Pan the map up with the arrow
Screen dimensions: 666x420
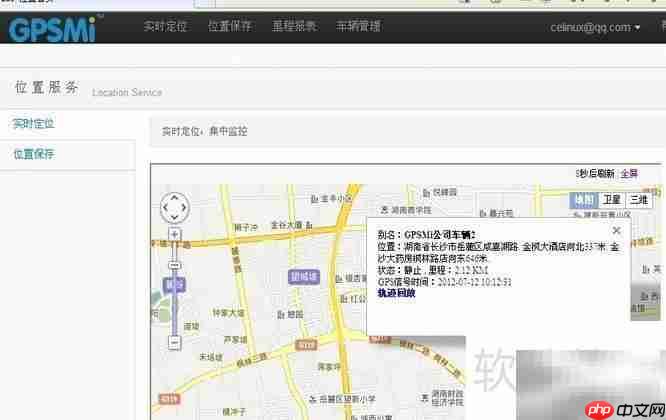tap(175, 197)
